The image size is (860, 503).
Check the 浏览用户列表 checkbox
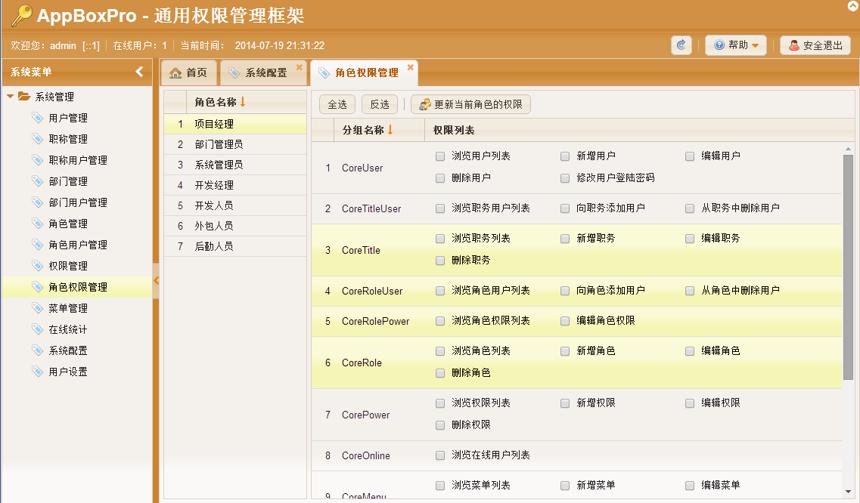point(440,156)
